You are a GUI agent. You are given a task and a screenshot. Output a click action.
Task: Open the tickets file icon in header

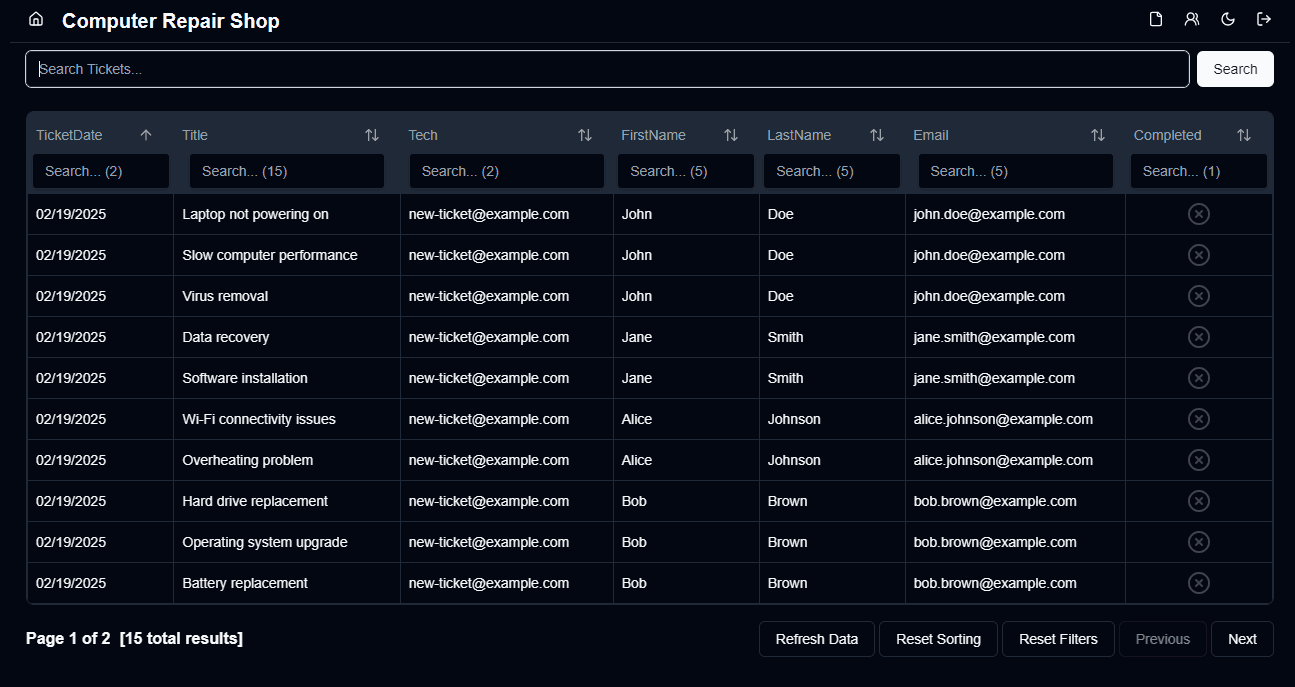click(x=1156, y=19)
